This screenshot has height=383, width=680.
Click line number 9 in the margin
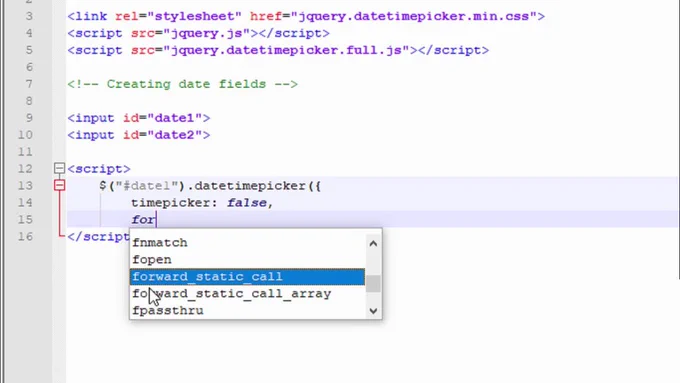coord(29,118)
